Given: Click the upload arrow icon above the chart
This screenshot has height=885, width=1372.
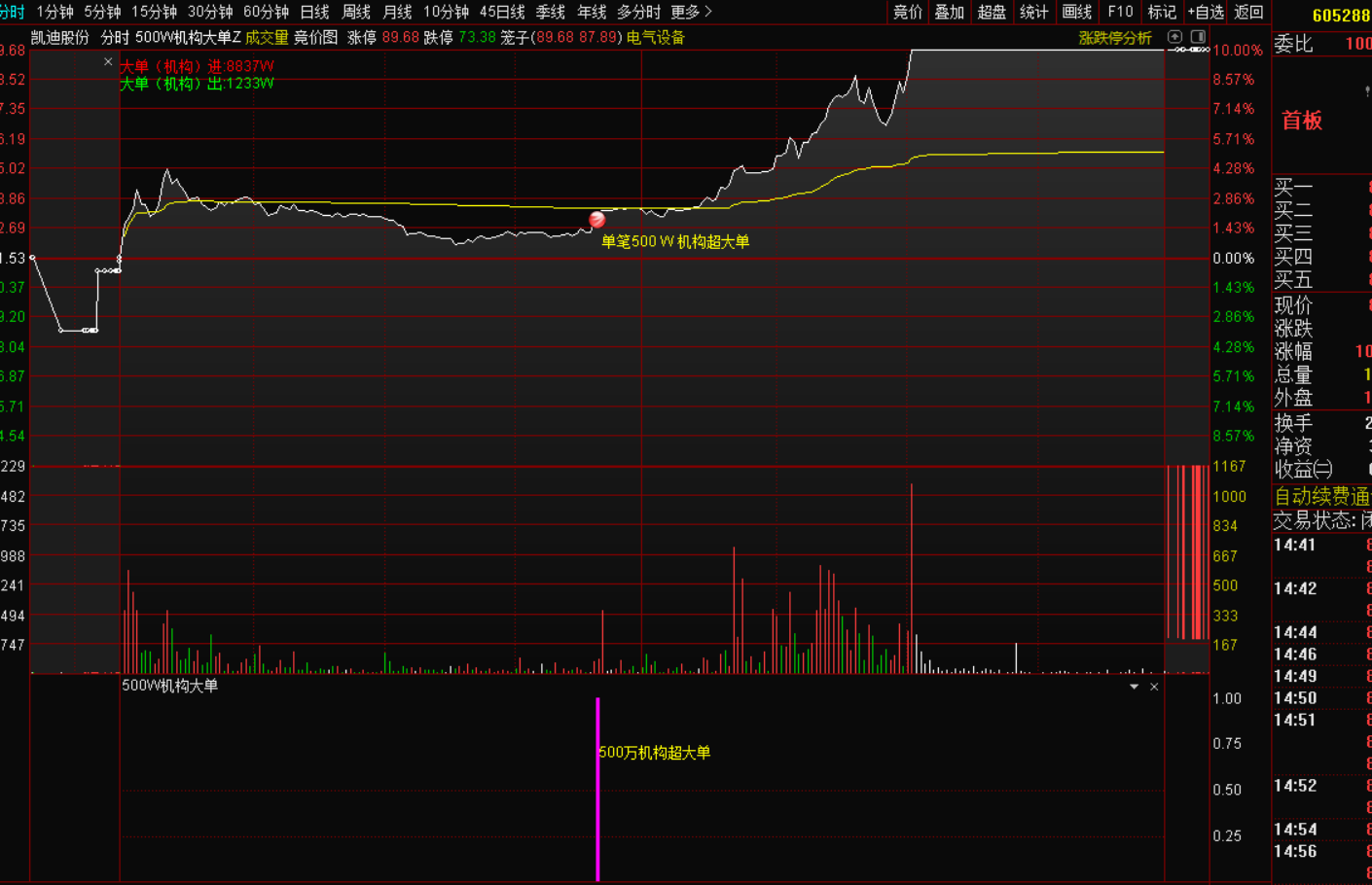Looking at the screenshot, I should pos(1174,37).
